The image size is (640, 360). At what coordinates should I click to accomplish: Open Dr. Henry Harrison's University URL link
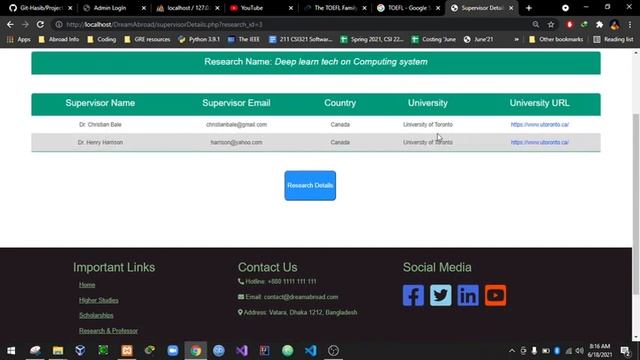[540, 142]
